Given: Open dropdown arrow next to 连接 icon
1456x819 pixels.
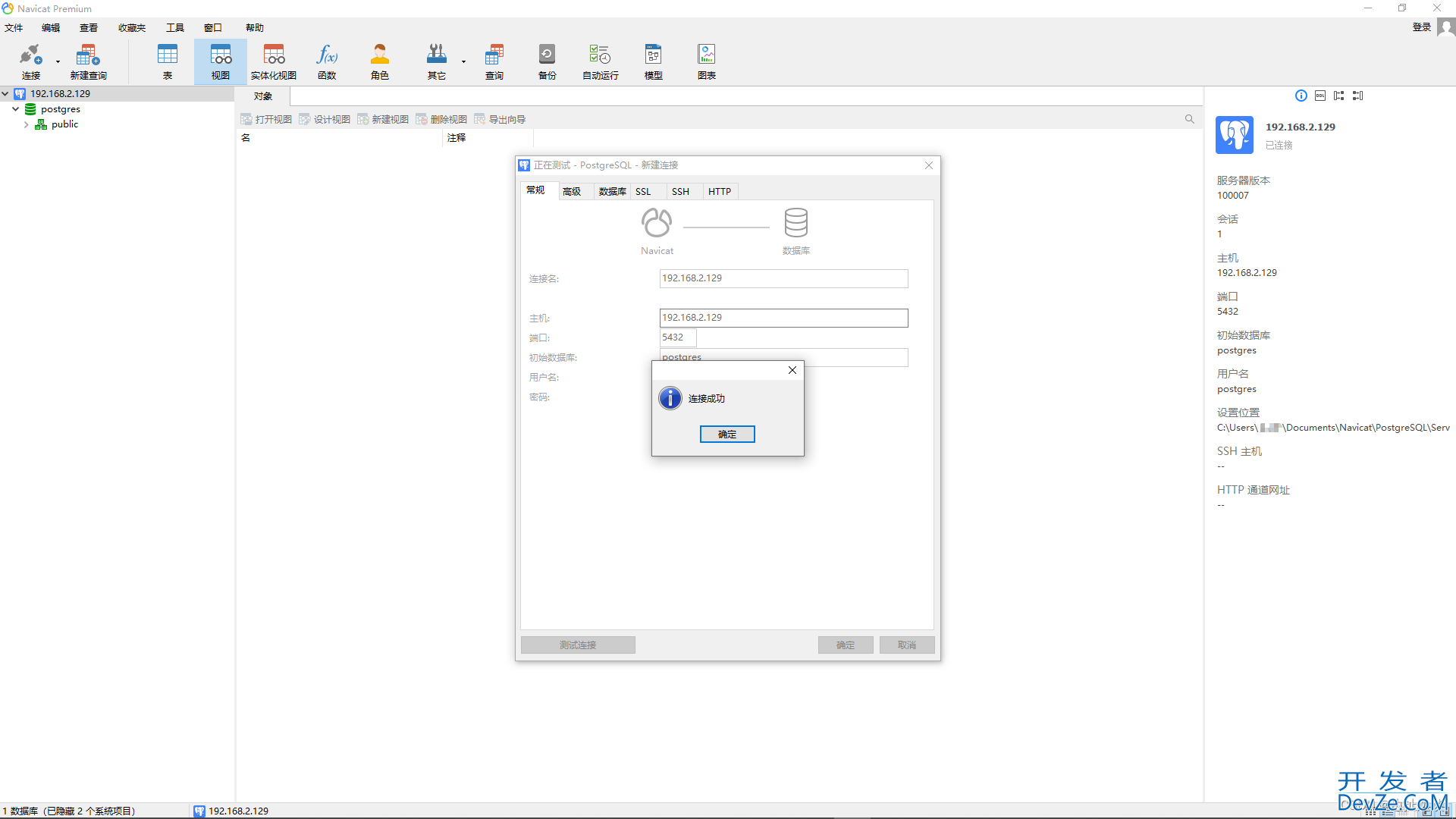Looking at the screenshot, I should (x=58, y=61).
